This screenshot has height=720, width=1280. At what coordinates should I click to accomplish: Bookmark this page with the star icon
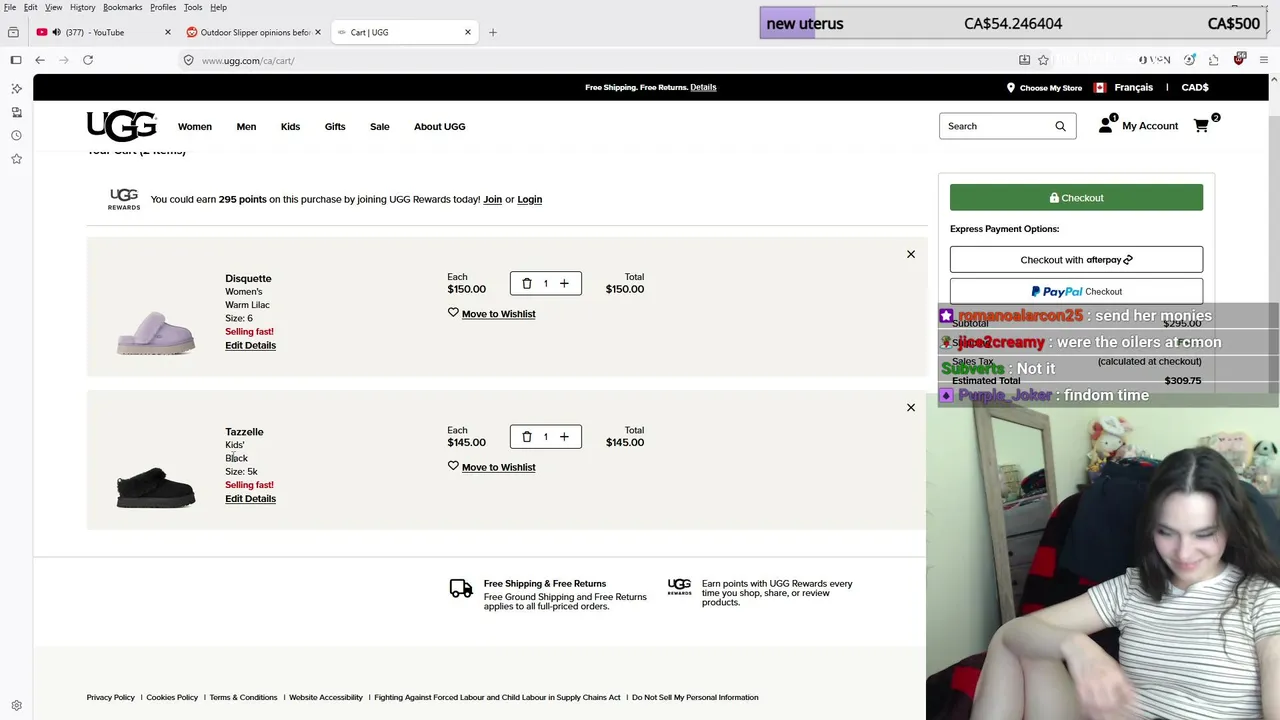(x=1043, y=60)
